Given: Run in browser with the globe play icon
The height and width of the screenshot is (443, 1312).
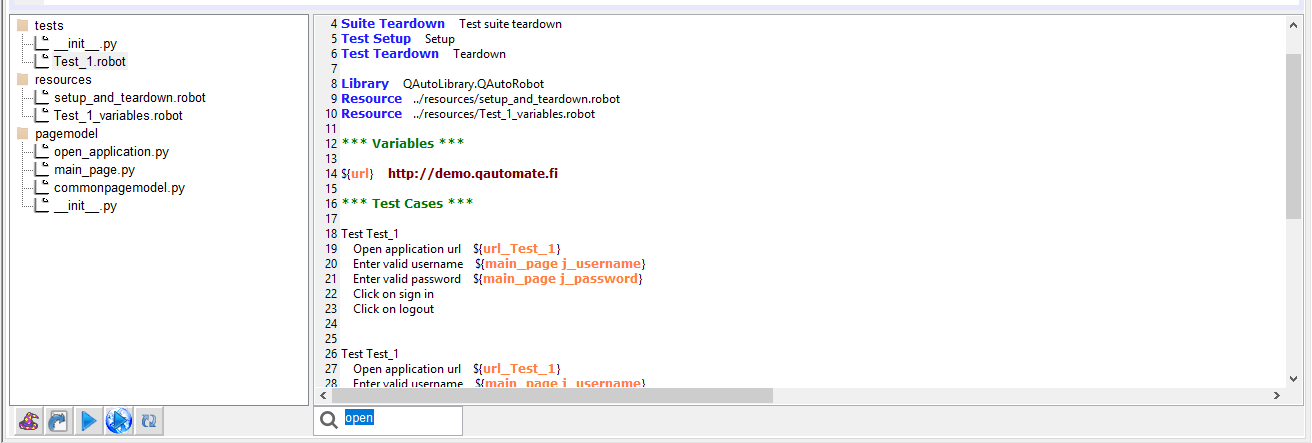Looking at the screenshot, I should (x=119, y=421).
